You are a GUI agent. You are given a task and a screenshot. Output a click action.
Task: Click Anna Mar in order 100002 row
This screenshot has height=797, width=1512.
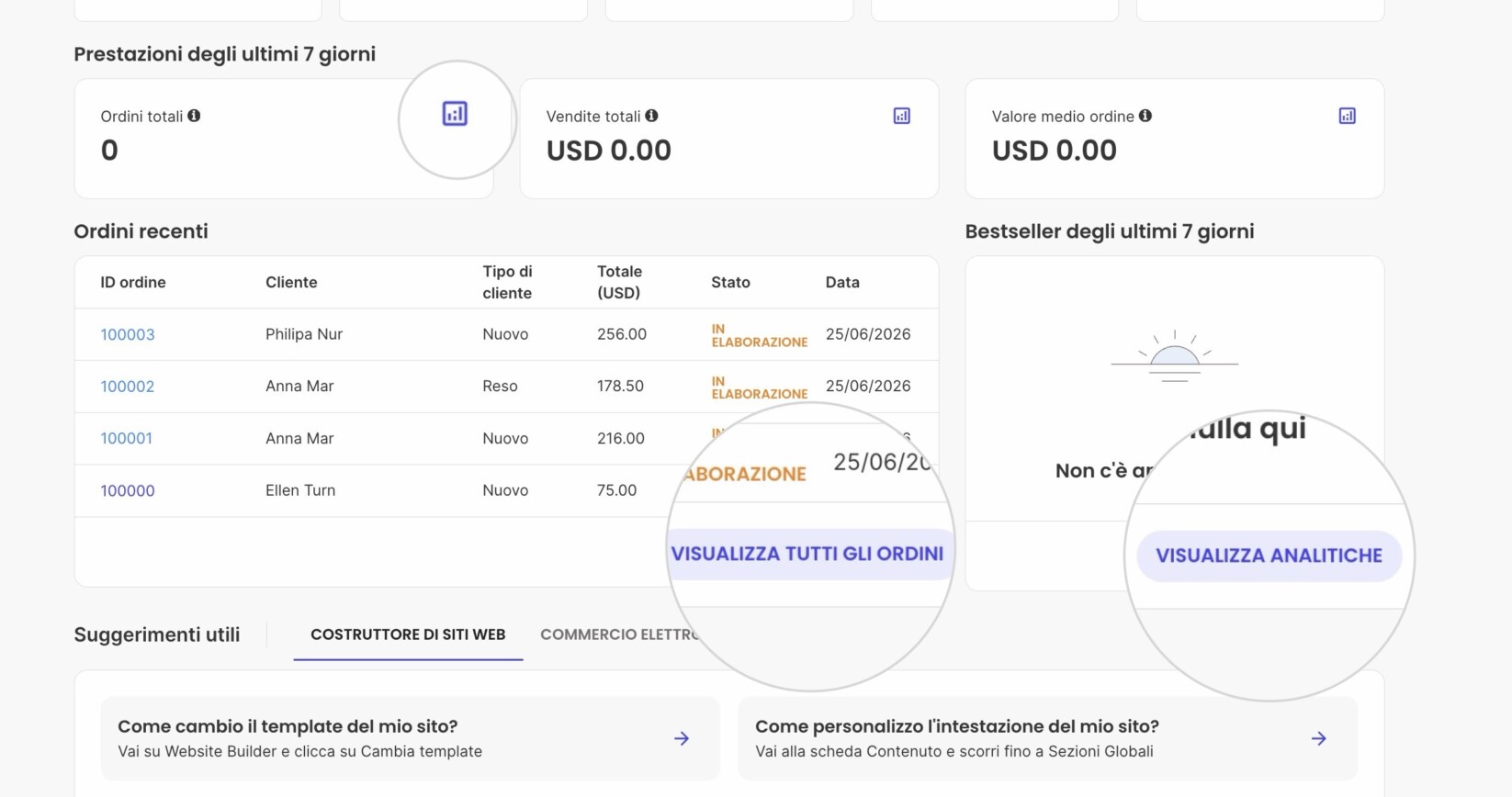coord(299,387)
